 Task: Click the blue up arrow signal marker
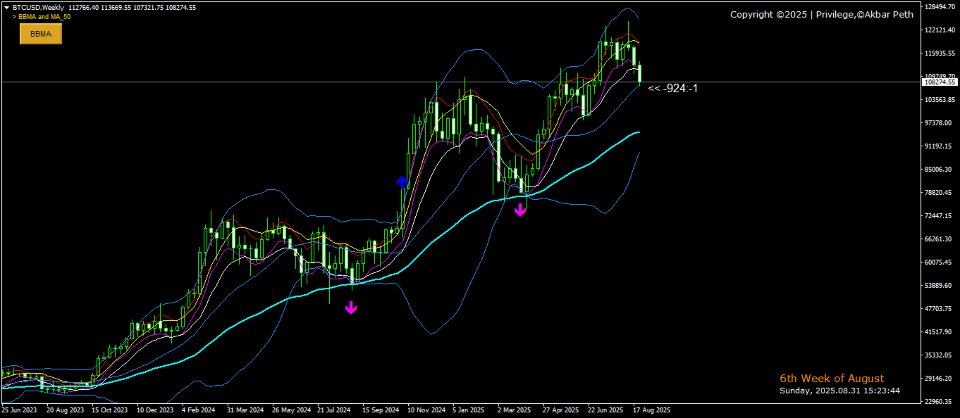(x=402, y=182)
